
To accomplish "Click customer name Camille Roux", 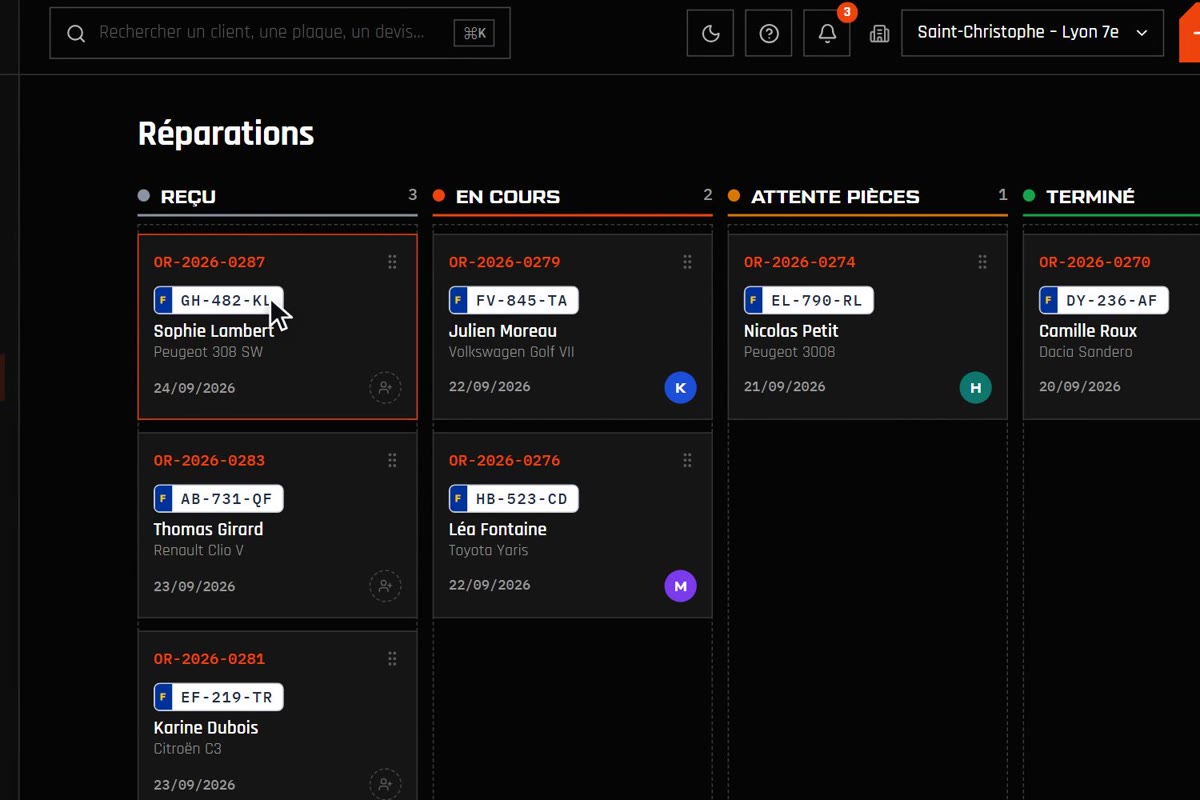I will 1087,331.
